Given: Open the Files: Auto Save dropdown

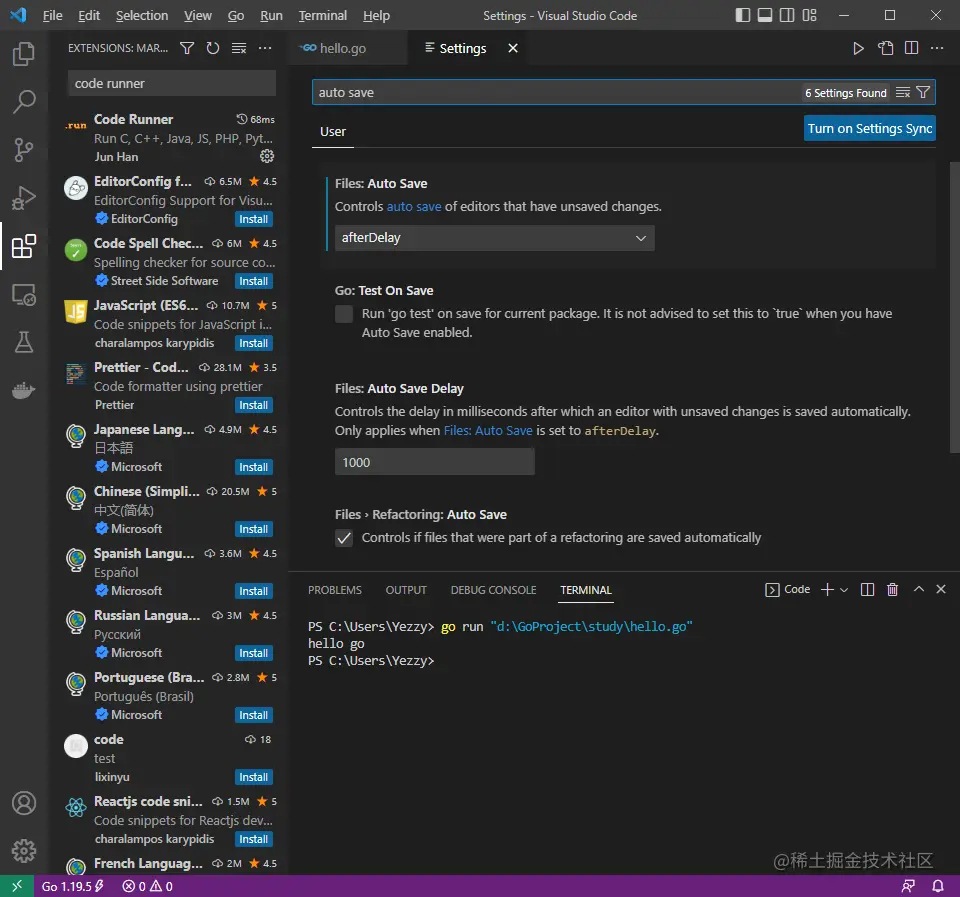Looking at the screenshot, I should (495, 238).
